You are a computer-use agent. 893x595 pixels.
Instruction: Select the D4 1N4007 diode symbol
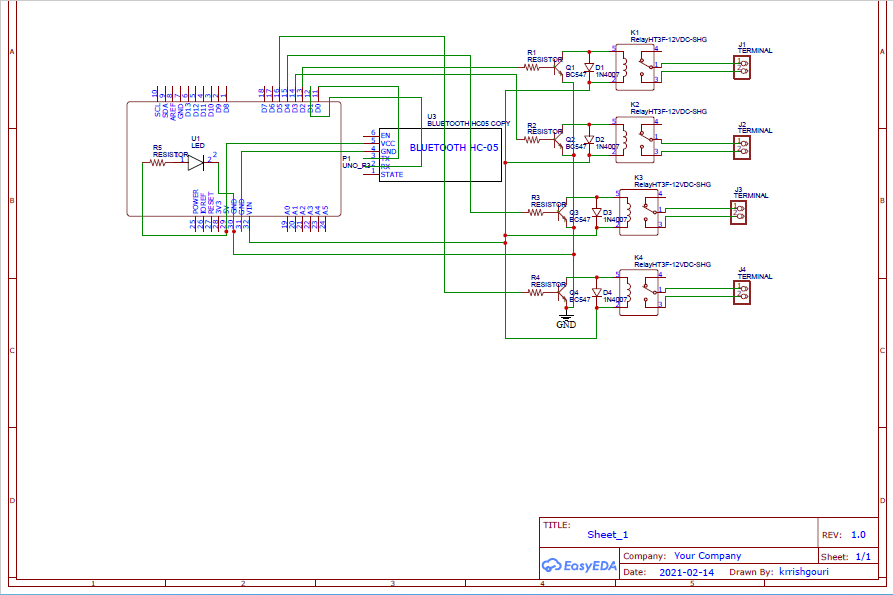(x=597, y=293)
